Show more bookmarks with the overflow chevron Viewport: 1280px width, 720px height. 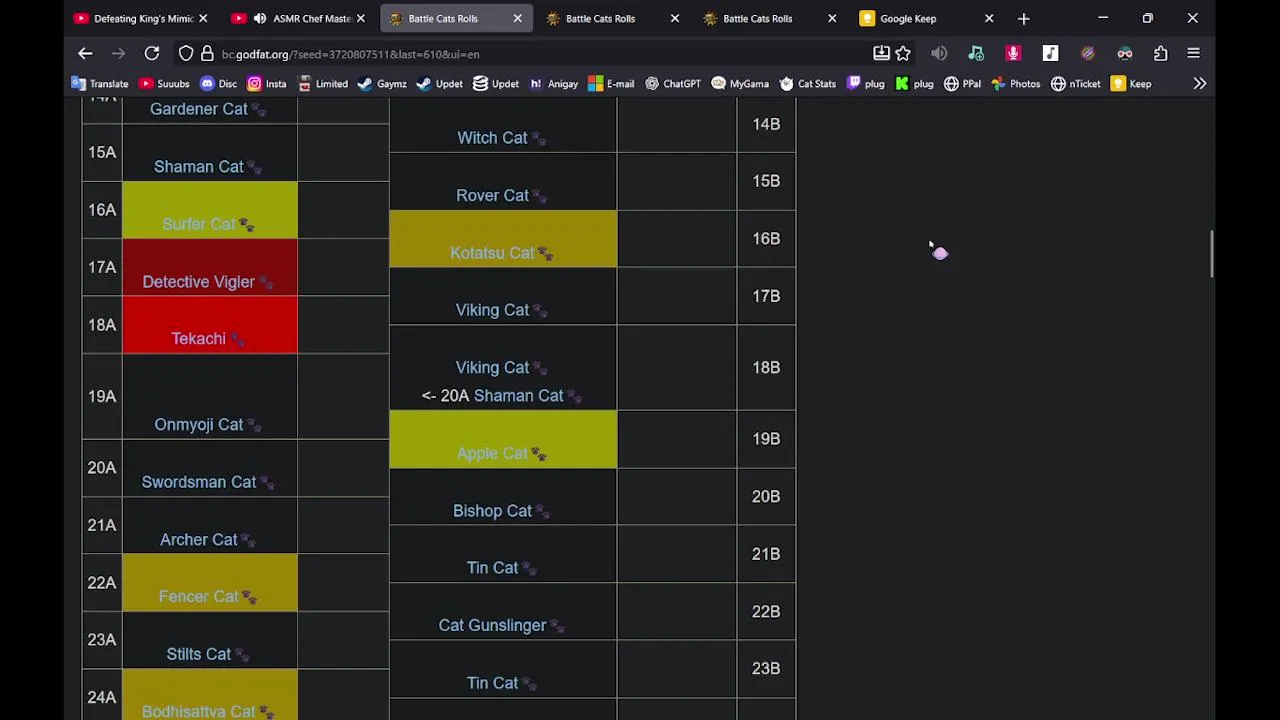tap(1199, 84)
